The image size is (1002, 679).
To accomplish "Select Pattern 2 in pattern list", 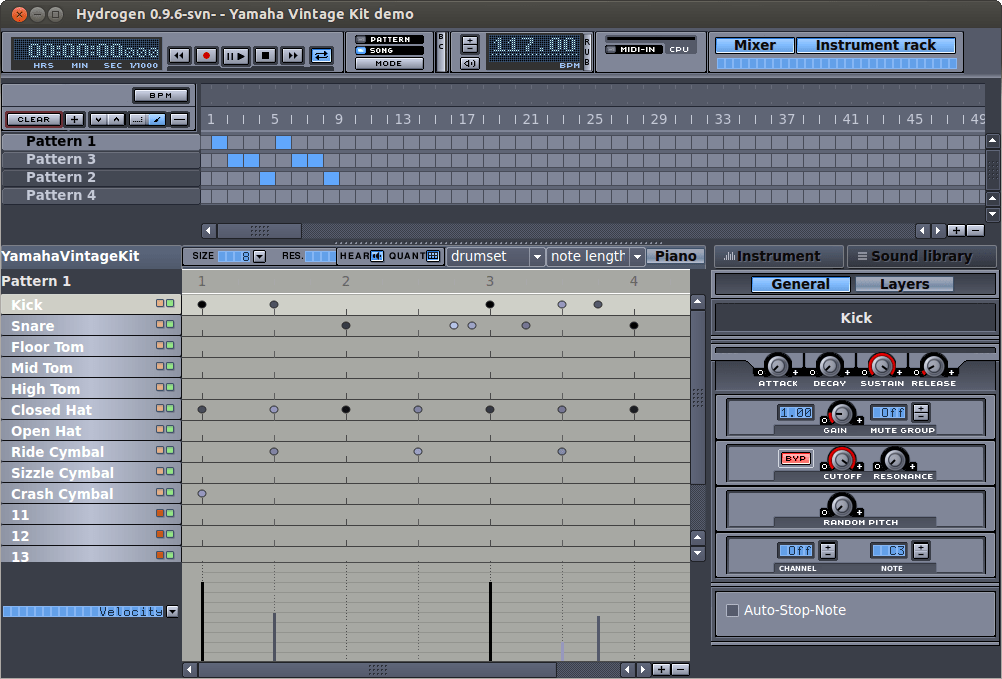I will point(101,177).
